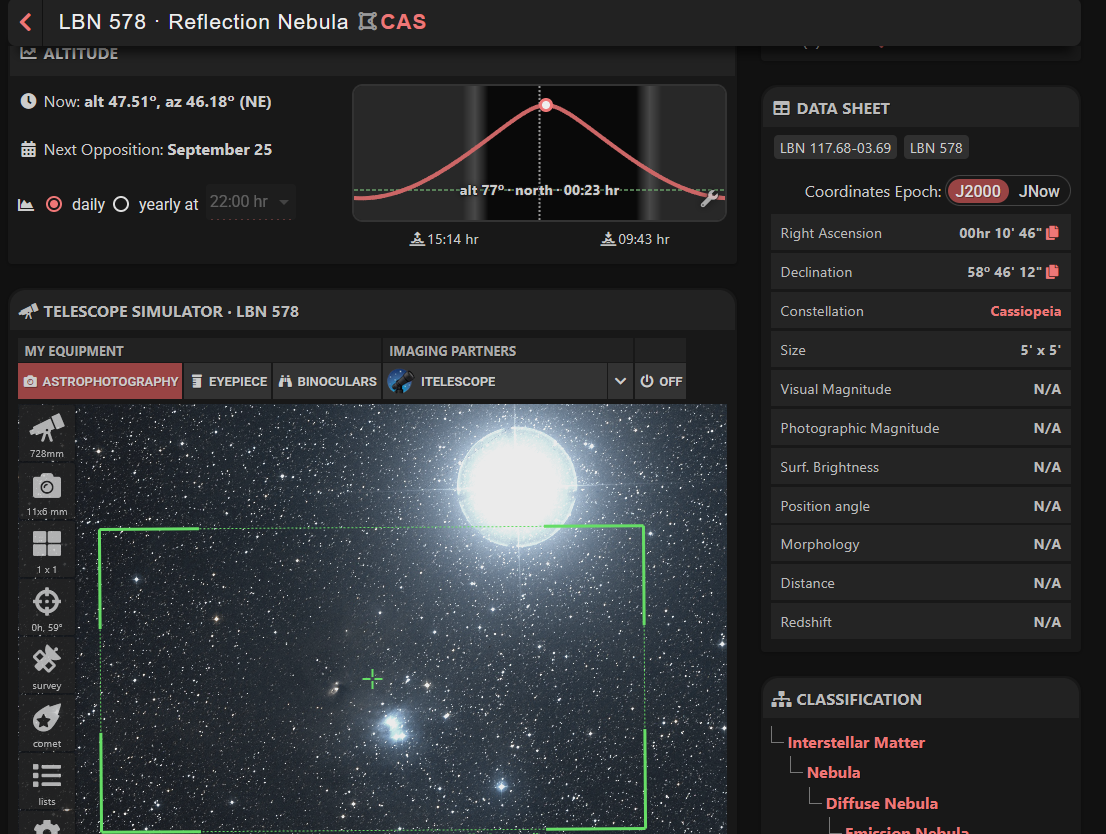
Task: Open the survey satellite tool
Action: (x=47, y=666)
